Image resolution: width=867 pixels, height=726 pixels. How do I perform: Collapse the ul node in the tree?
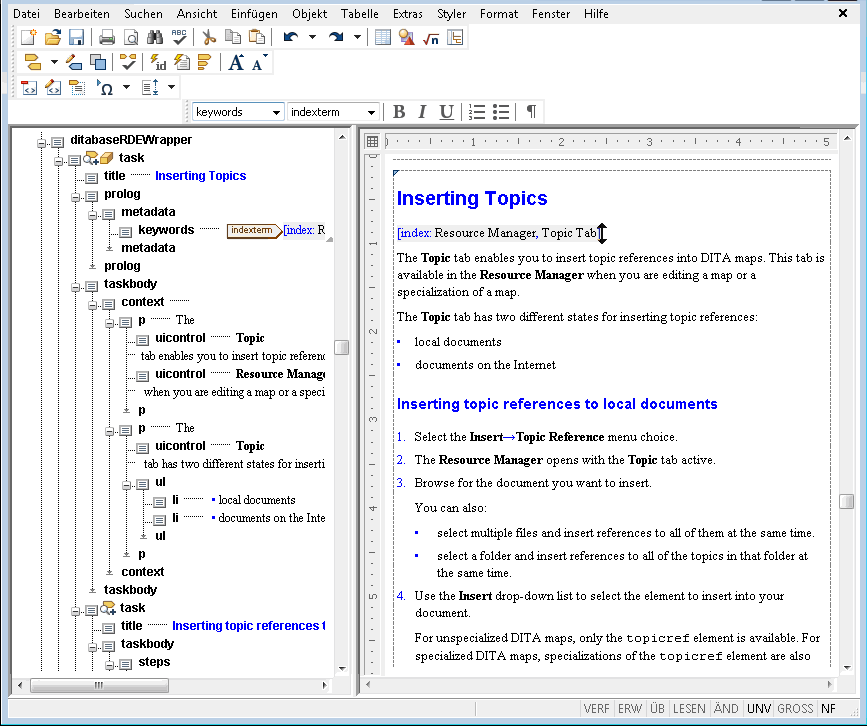coord(127,485)
